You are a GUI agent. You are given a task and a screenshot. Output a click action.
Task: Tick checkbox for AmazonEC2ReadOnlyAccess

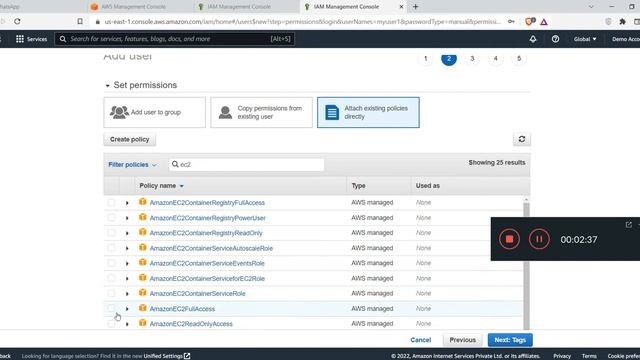[111, 324]
